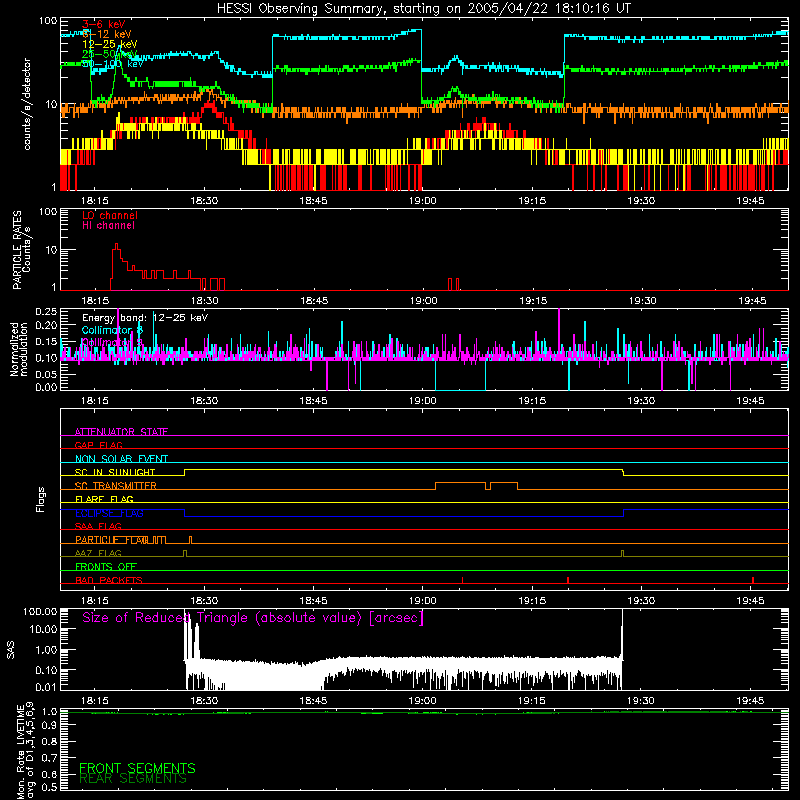Click the 0.05 value on the modulation axis
The height and width of the screenshot is (800, 800).
tap(46, 374)
